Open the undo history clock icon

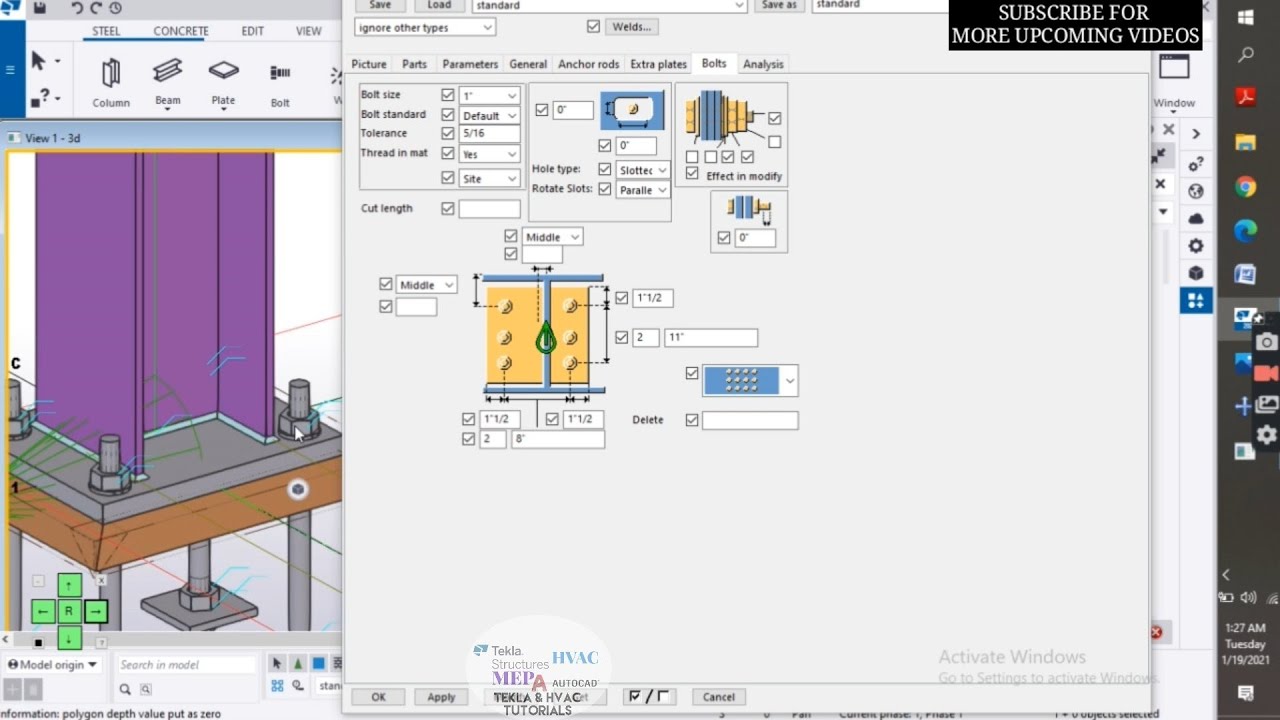tap(115, 8)
